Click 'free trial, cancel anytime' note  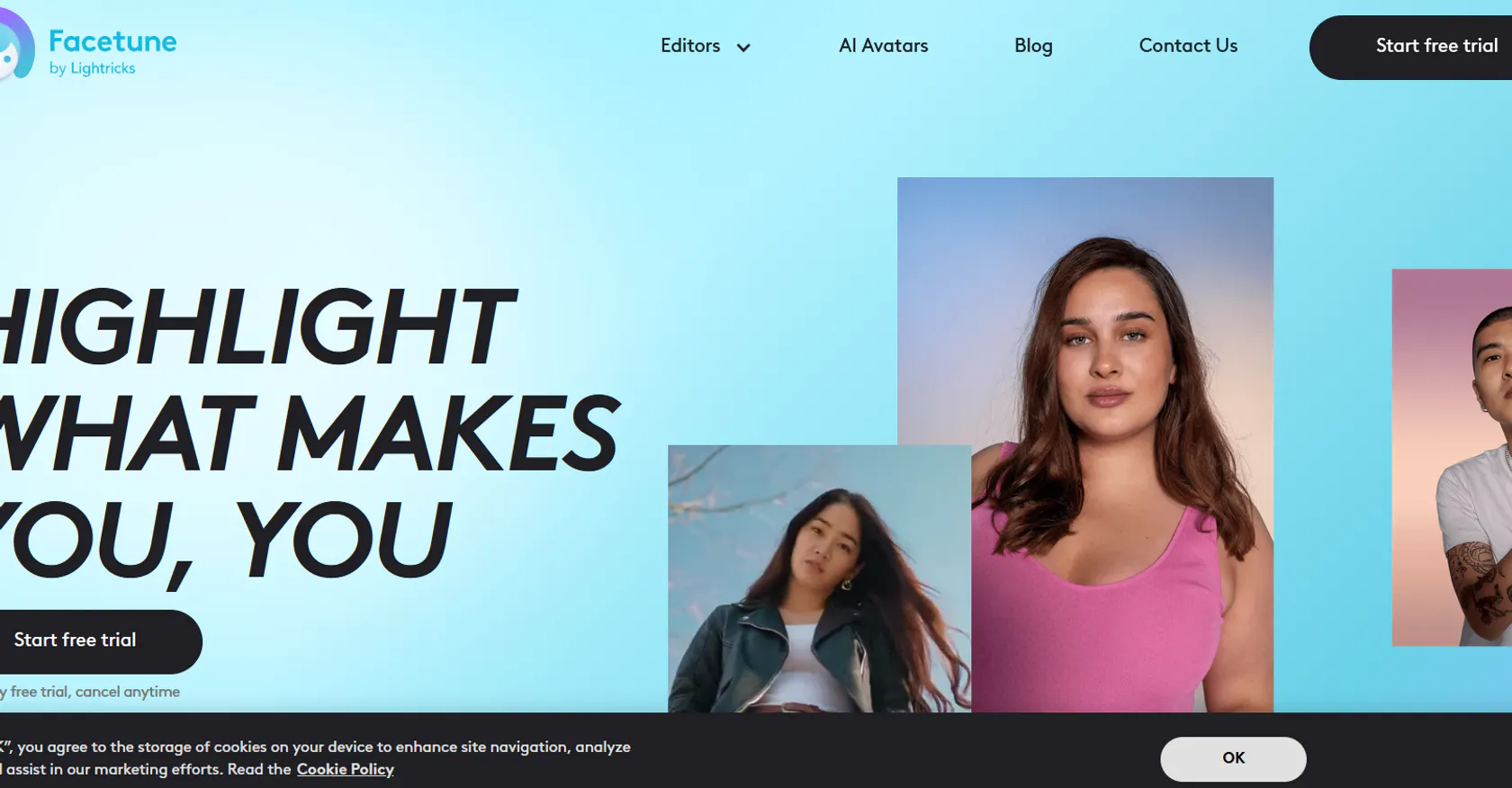point(90,692)
